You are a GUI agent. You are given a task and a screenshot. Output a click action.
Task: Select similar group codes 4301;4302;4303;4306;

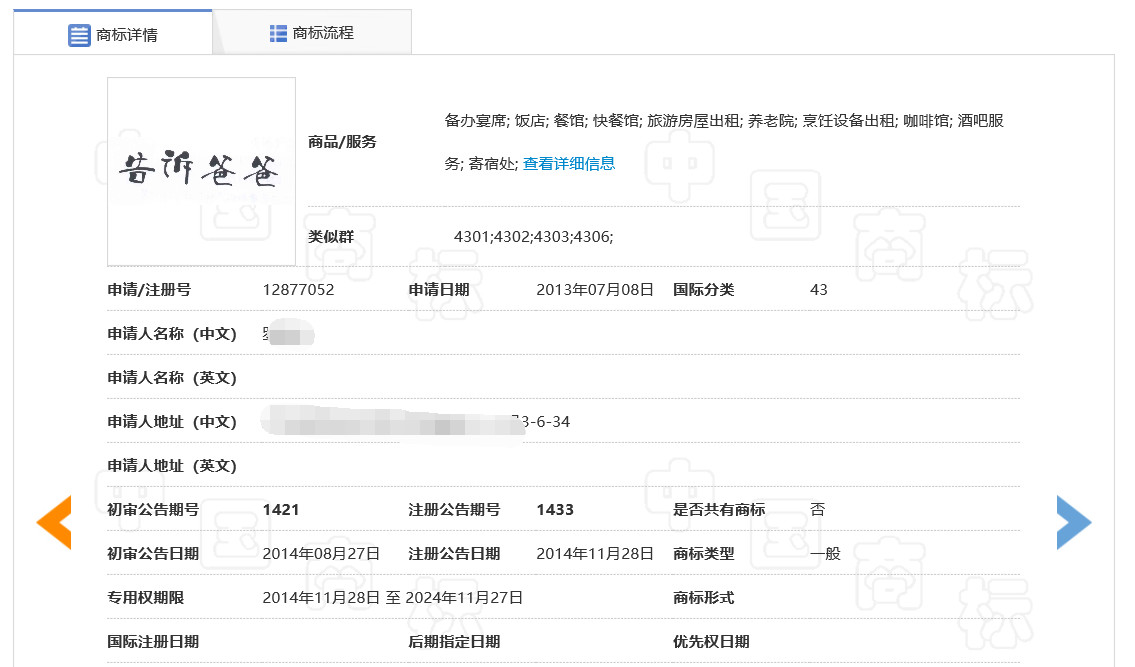pyautogui.click(x=533, y=237)
